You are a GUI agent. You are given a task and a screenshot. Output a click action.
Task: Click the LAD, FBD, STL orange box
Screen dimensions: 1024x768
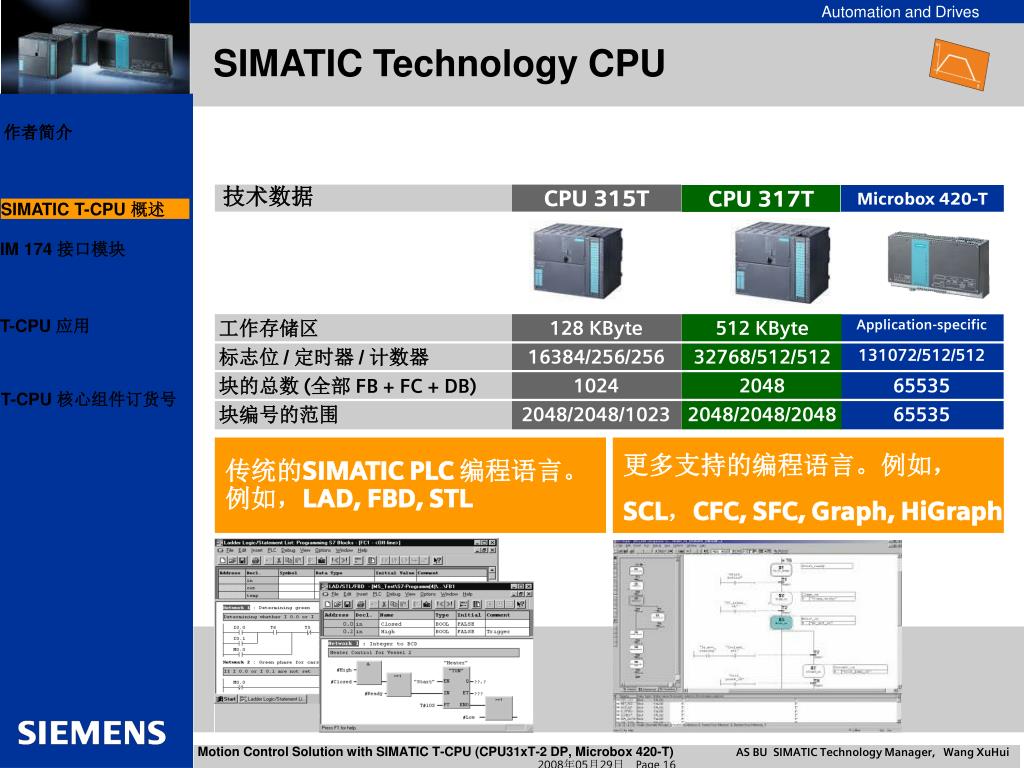coord(410,485)
